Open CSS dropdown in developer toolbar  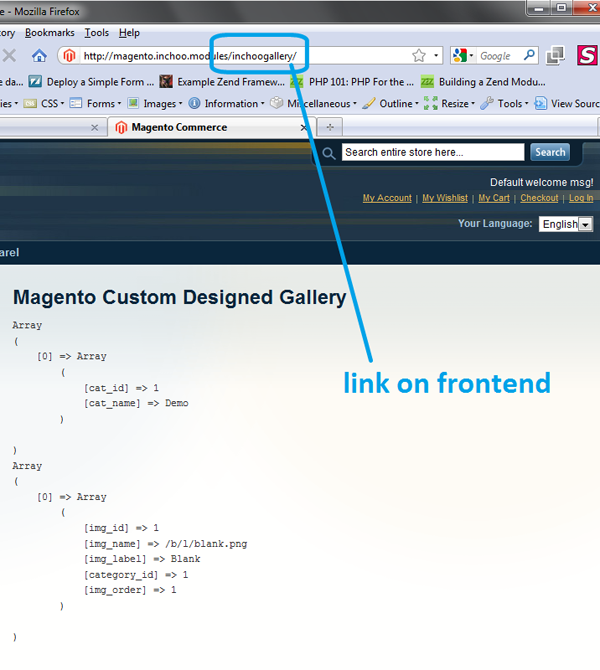pos(44,103)
